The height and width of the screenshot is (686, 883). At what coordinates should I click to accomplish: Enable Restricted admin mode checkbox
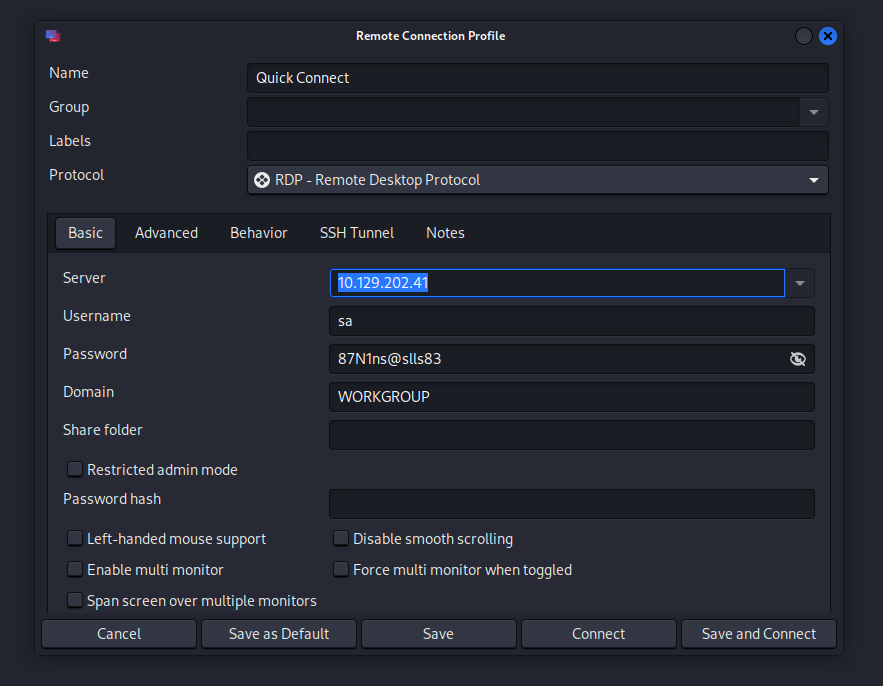click(x=75, y=469)
